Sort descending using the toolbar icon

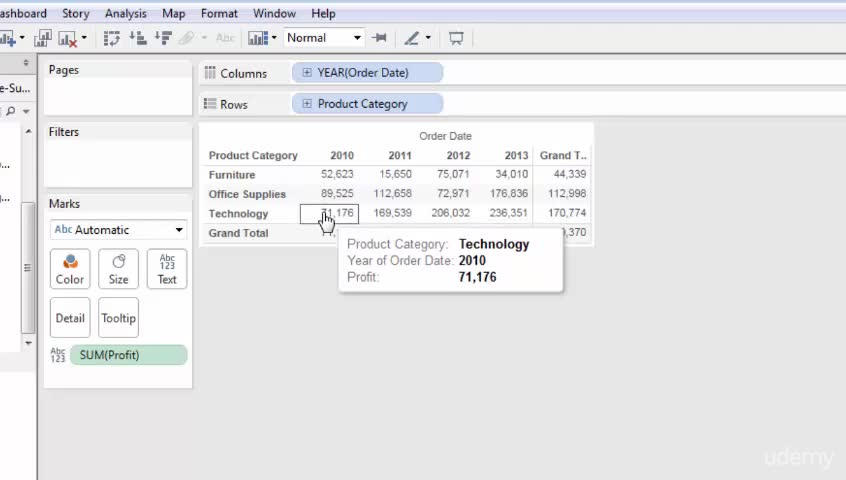tap(163, 38)
